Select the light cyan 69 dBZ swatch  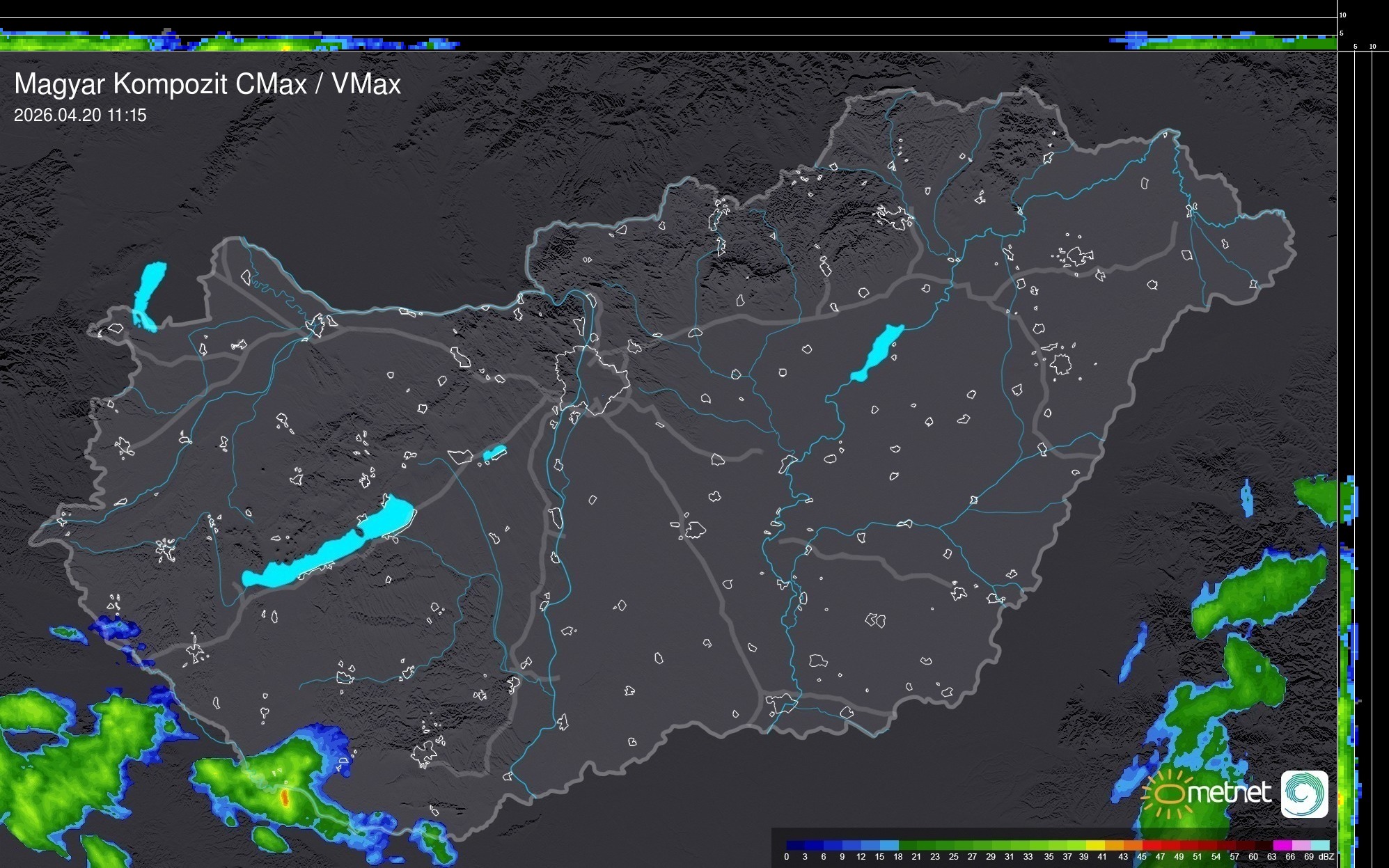(x=1320, y=845)
